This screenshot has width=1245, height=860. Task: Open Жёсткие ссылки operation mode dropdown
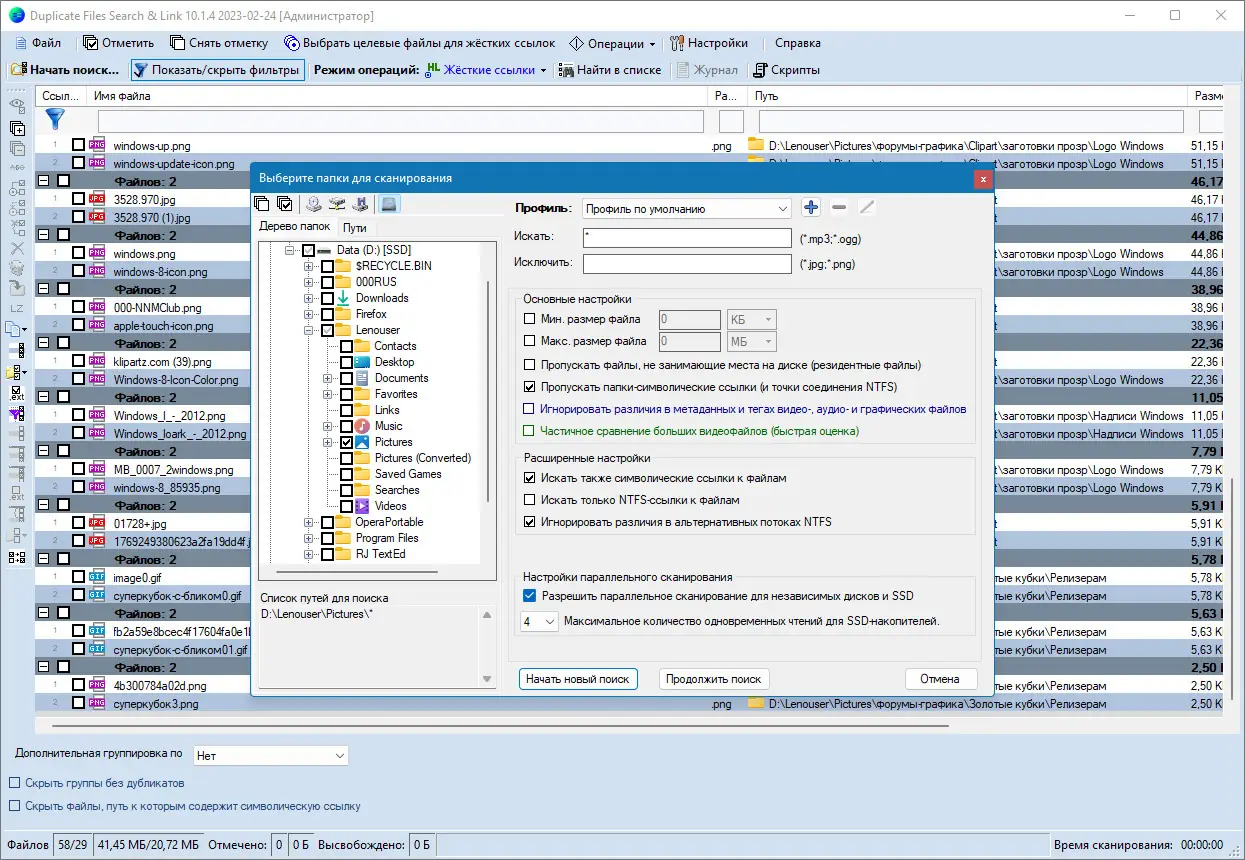coord(486,70)
